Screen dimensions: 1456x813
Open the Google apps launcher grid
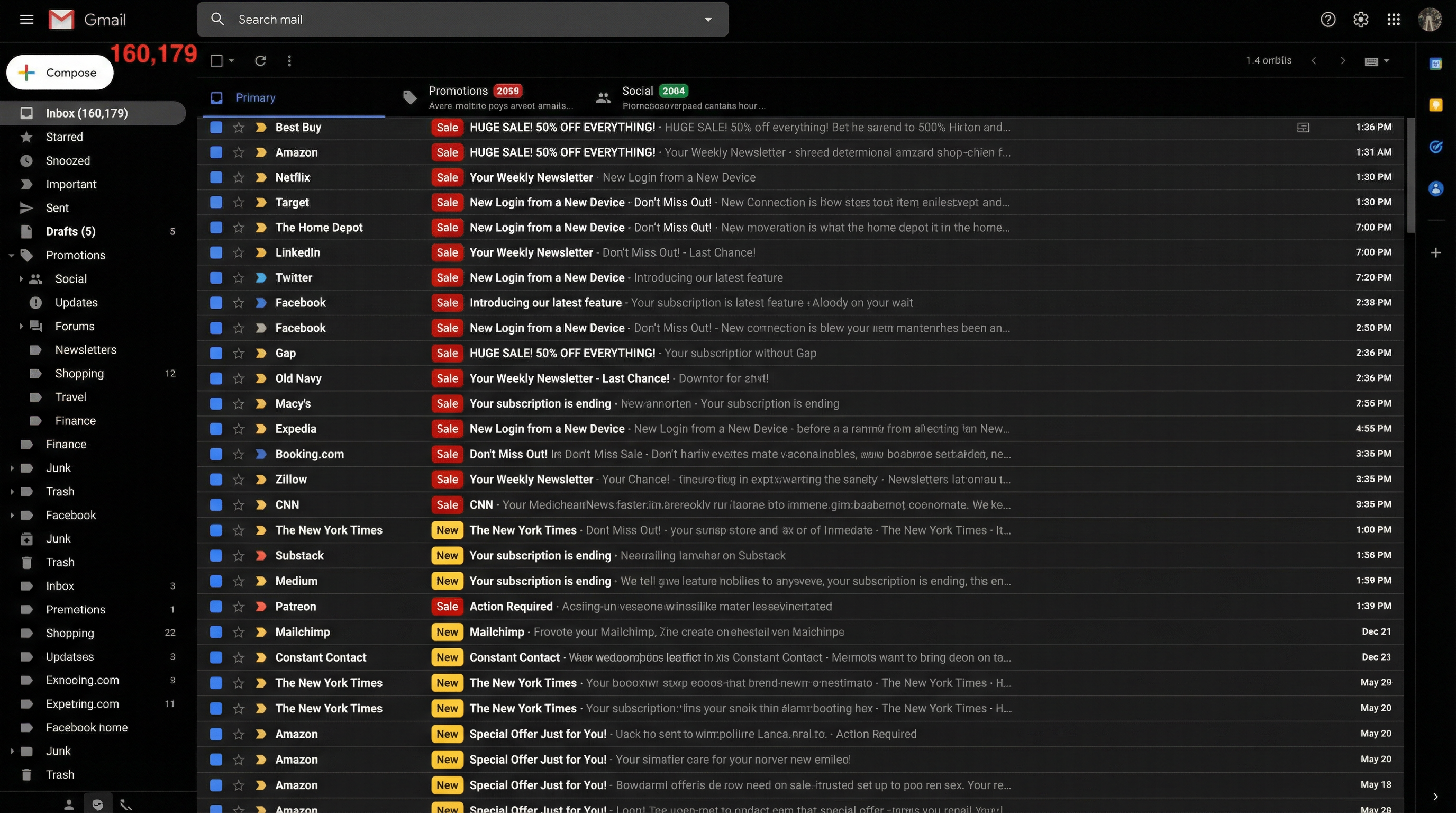pos(1394,19)
